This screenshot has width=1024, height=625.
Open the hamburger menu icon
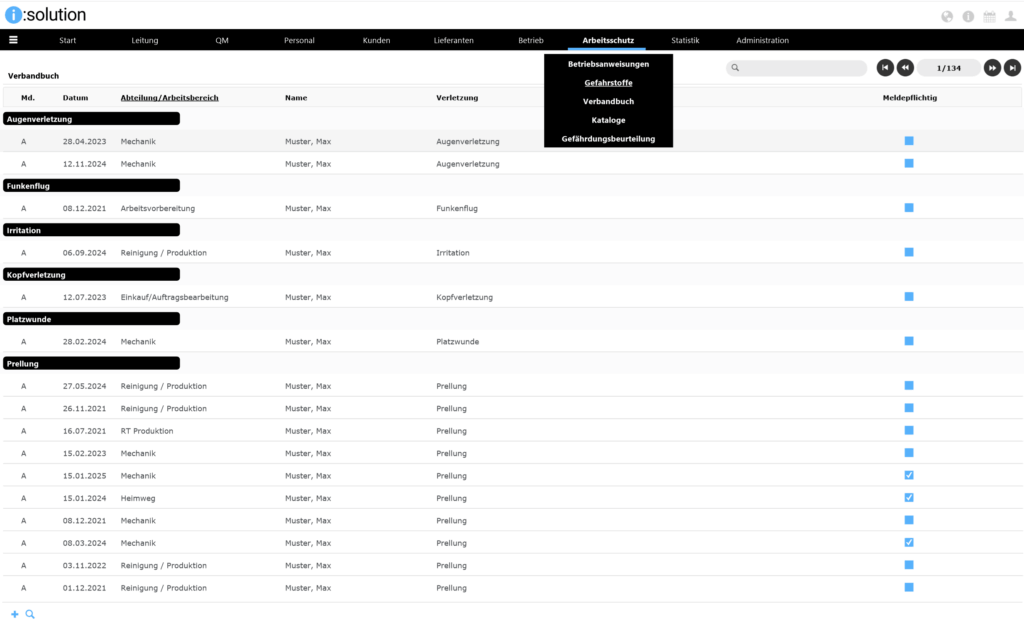click(13, 40)
